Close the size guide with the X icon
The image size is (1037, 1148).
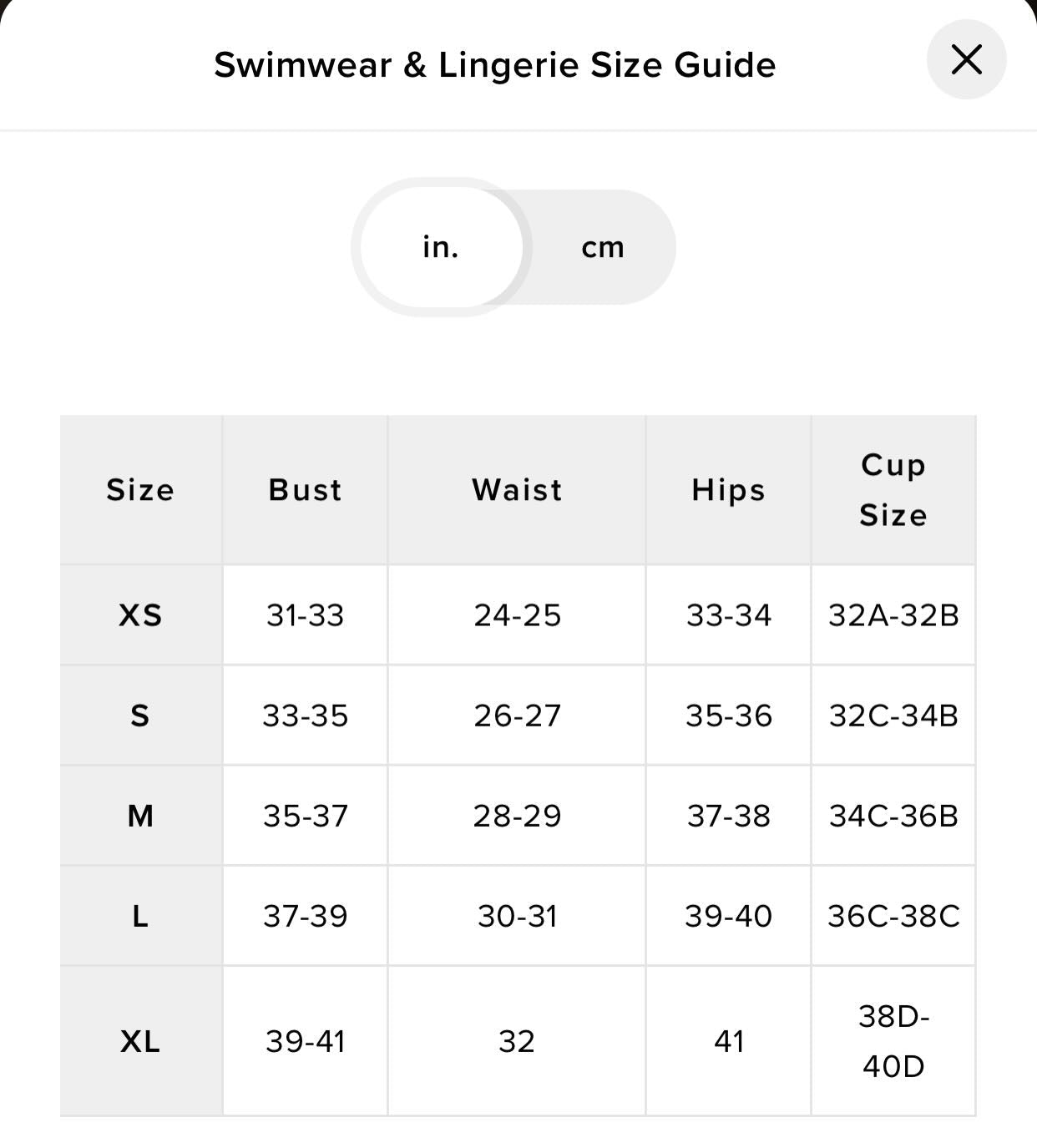(x=966, y=60)
